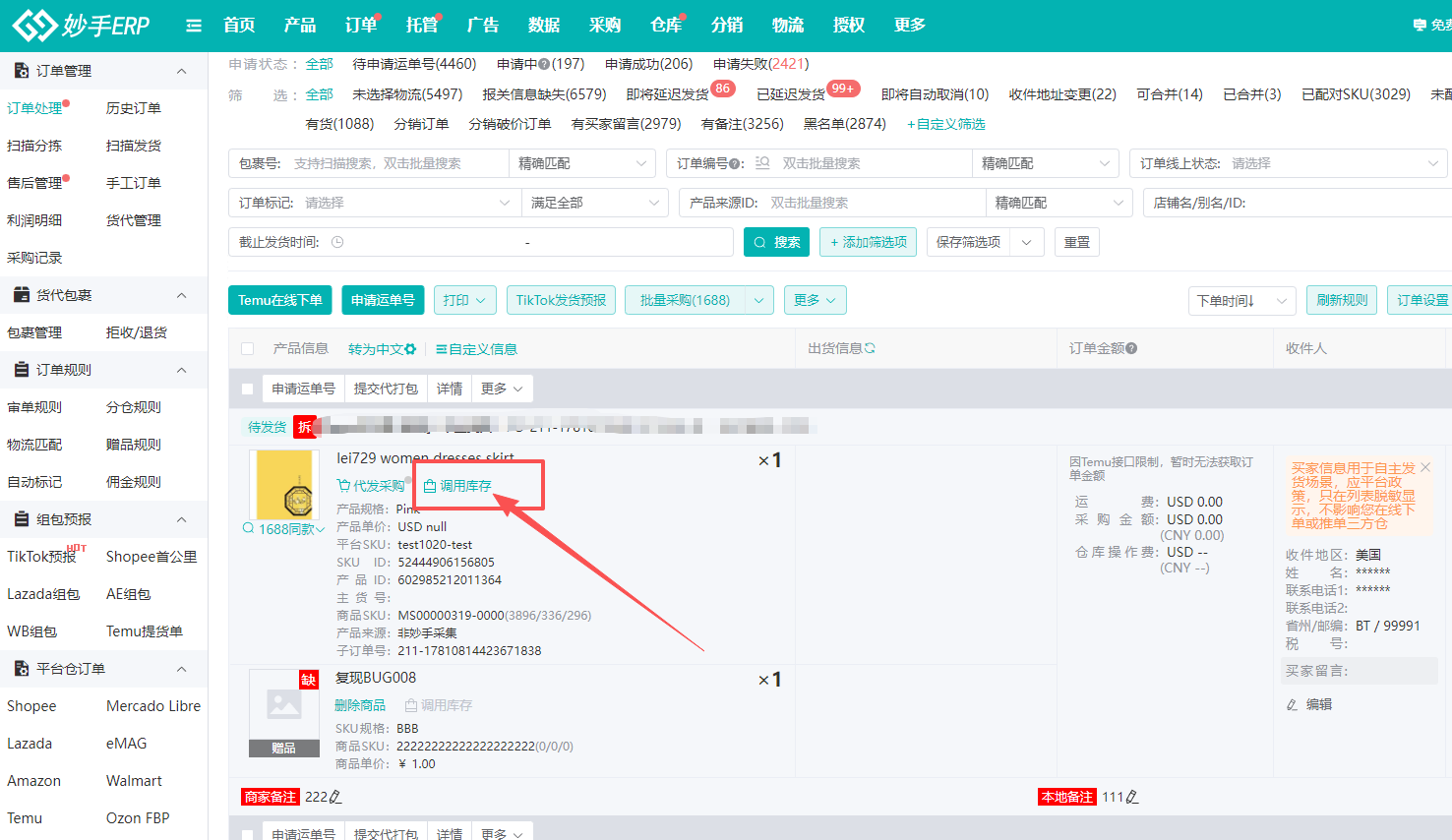This screenshot has width=1452, height=840.
Task: Click the 平台仓订单 section icon
Action: 22,669
